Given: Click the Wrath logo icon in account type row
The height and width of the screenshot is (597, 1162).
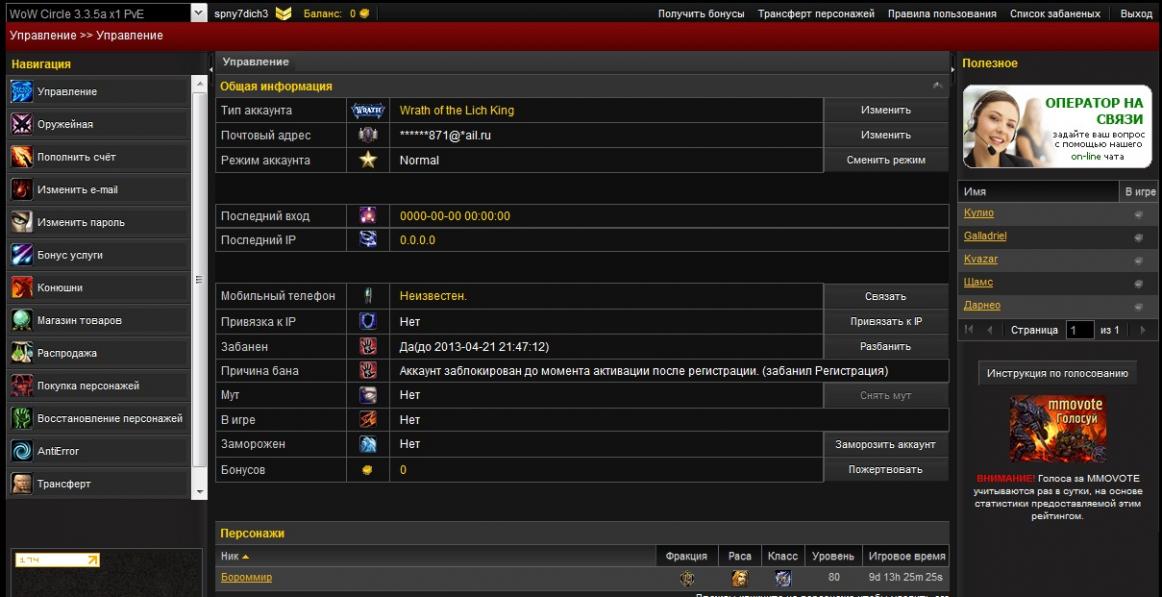Looking at the screenshot, I should coord(368,111).
